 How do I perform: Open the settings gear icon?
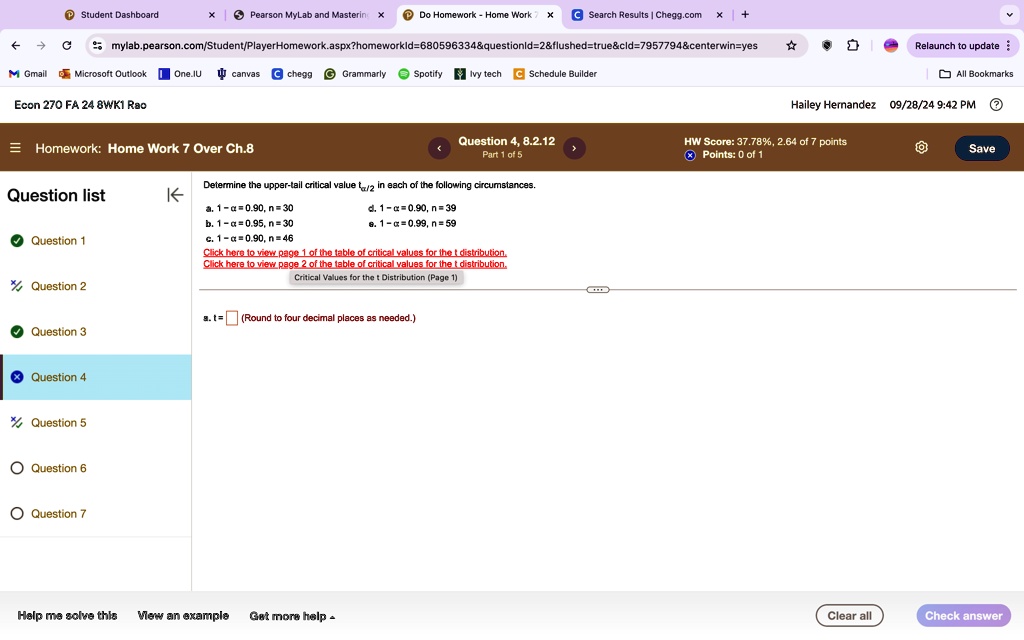(921, 148)
